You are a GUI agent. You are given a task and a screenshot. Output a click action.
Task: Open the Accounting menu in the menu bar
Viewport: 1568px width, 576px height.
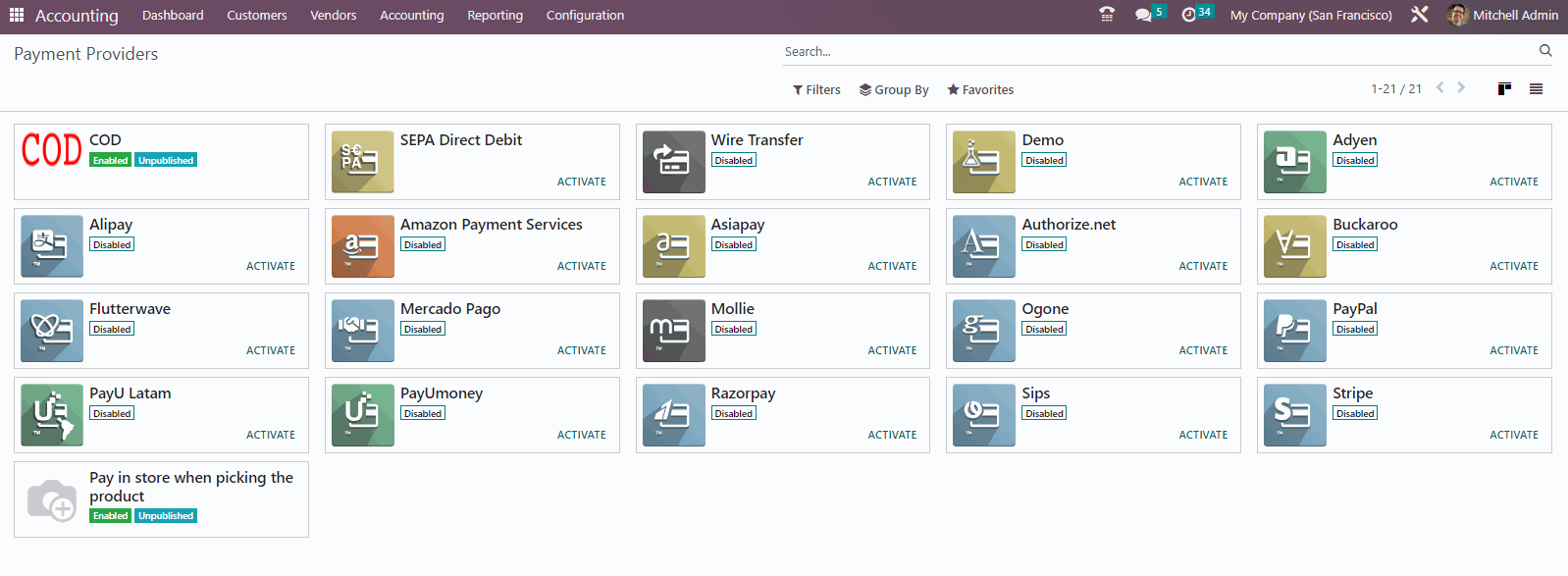coord(412,15)
